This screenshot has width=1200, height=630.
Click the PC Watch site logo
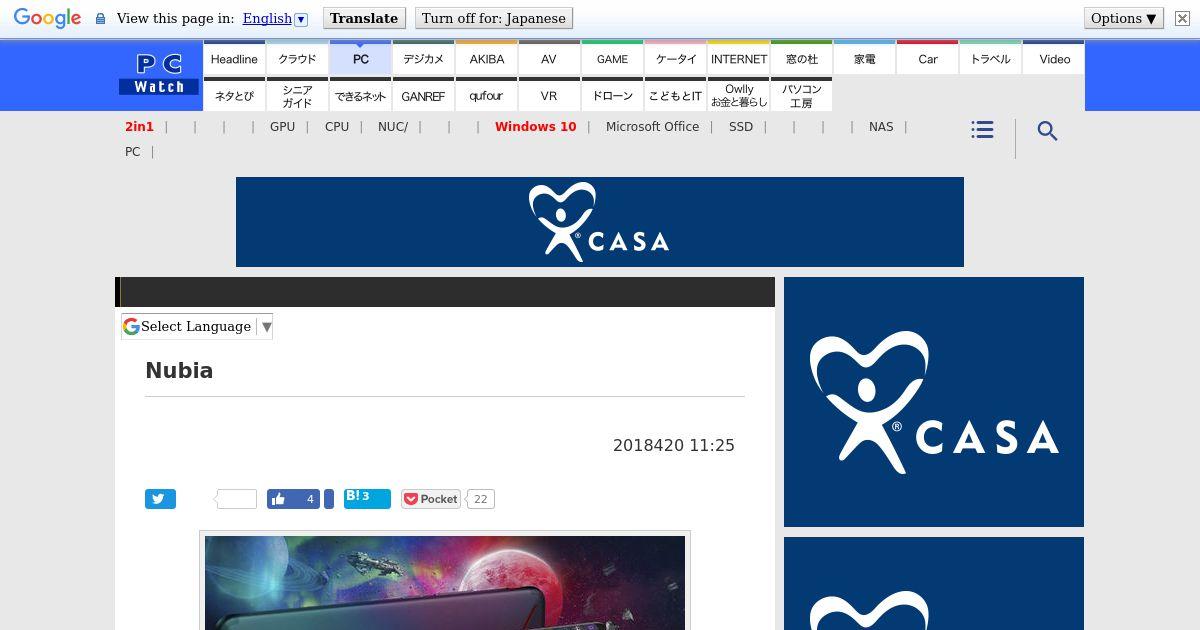(160, 74)
